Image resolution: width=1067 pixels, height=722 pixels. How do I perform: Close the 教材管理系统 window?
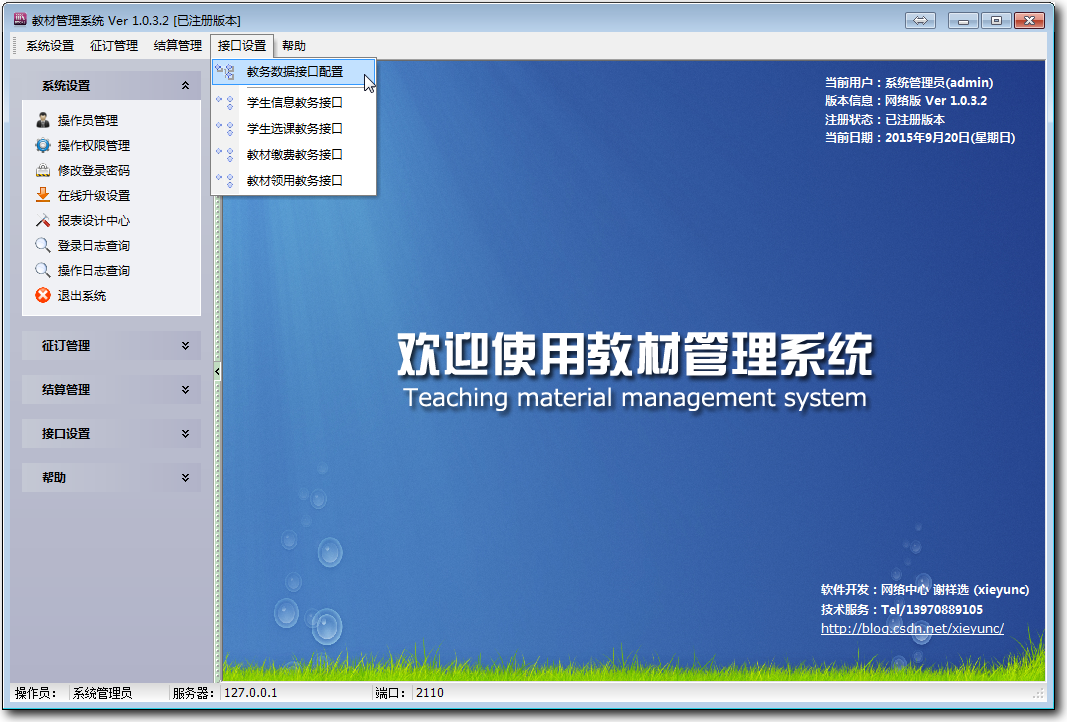tap(1030, 20)
